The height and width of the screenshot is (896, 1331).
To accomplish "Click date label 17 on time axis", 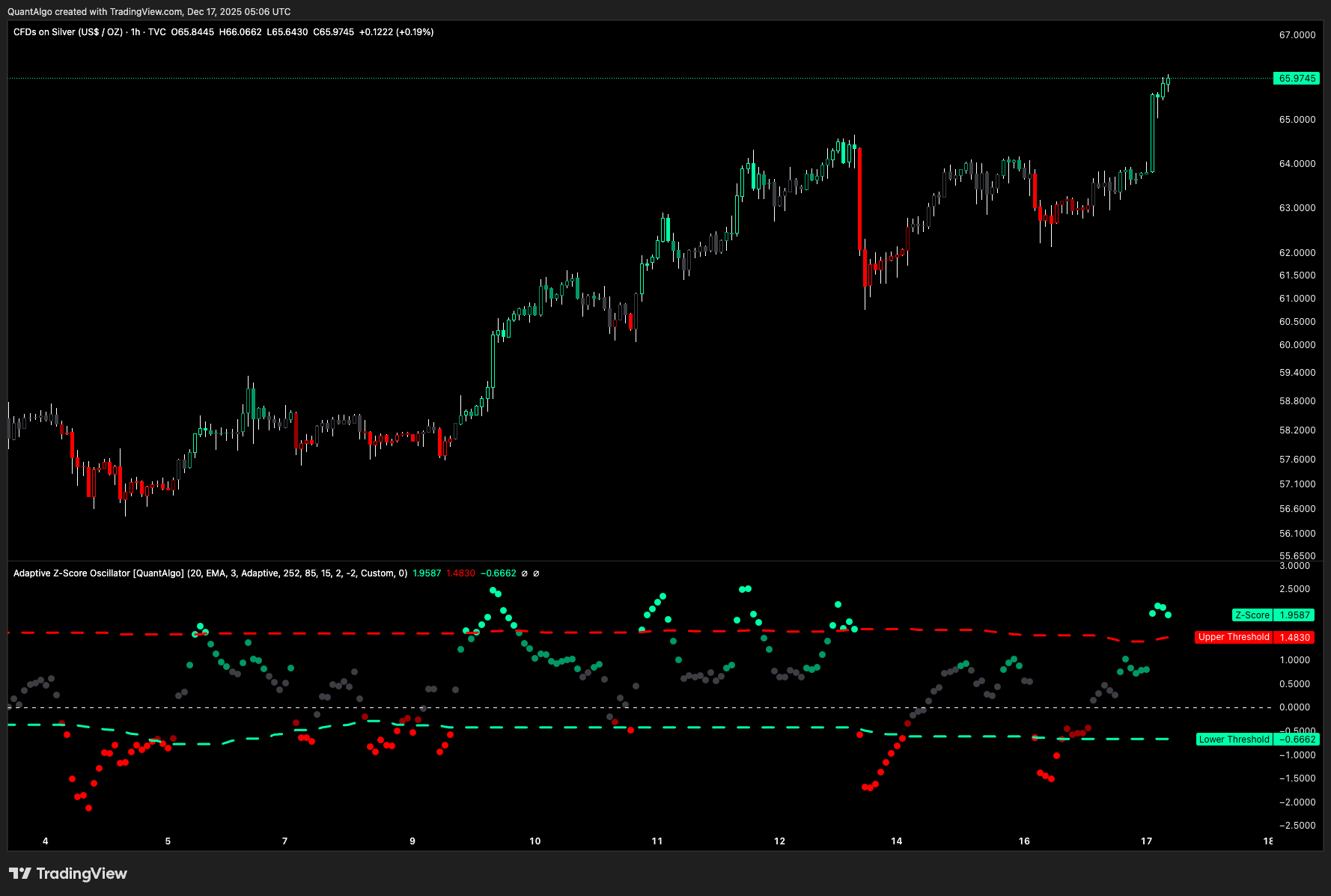I will tap(1147, 841).
